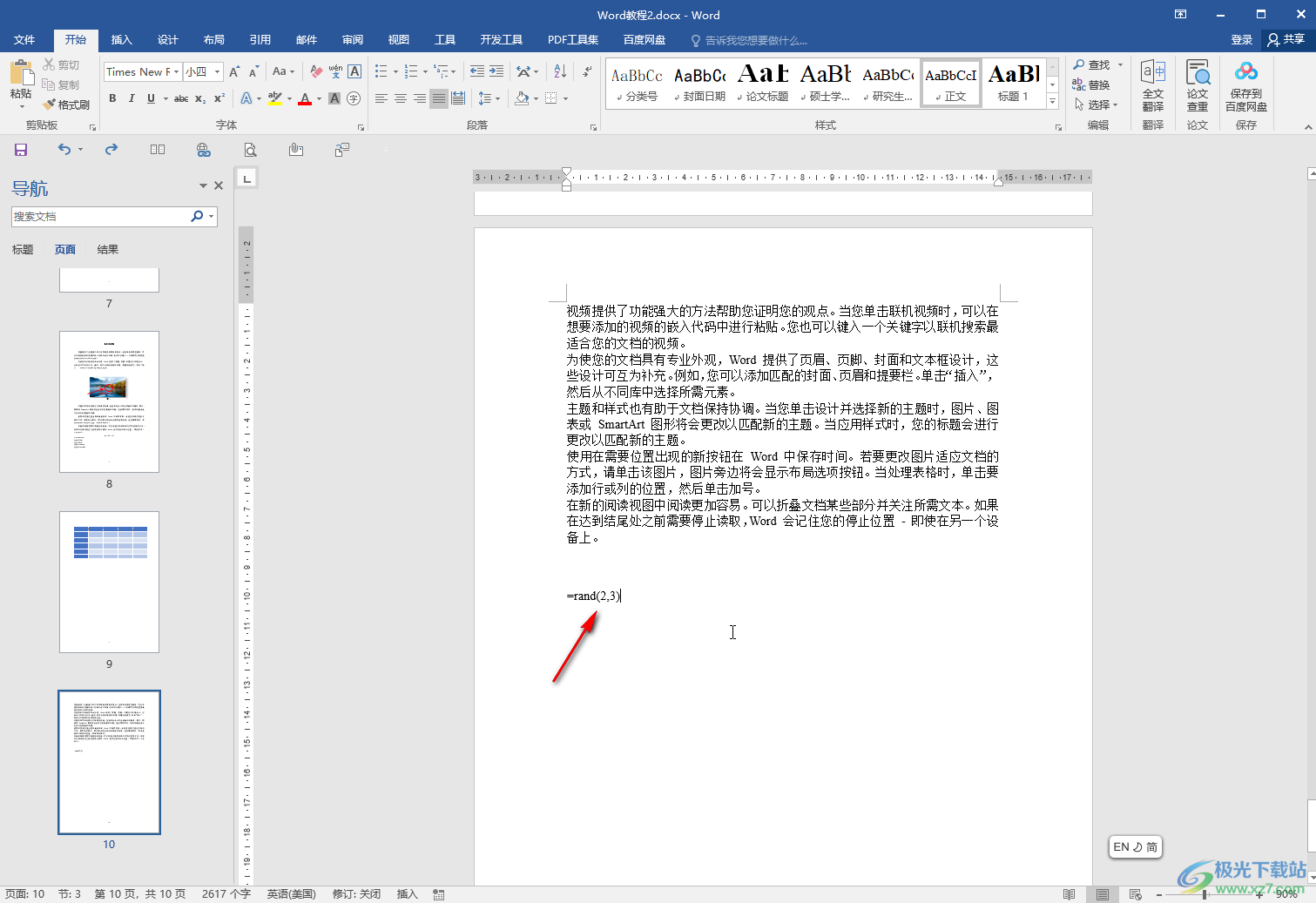1316x903 pixels.
Task: Open the Design (设计) ribbon tab
Action: tap(167, 40)
